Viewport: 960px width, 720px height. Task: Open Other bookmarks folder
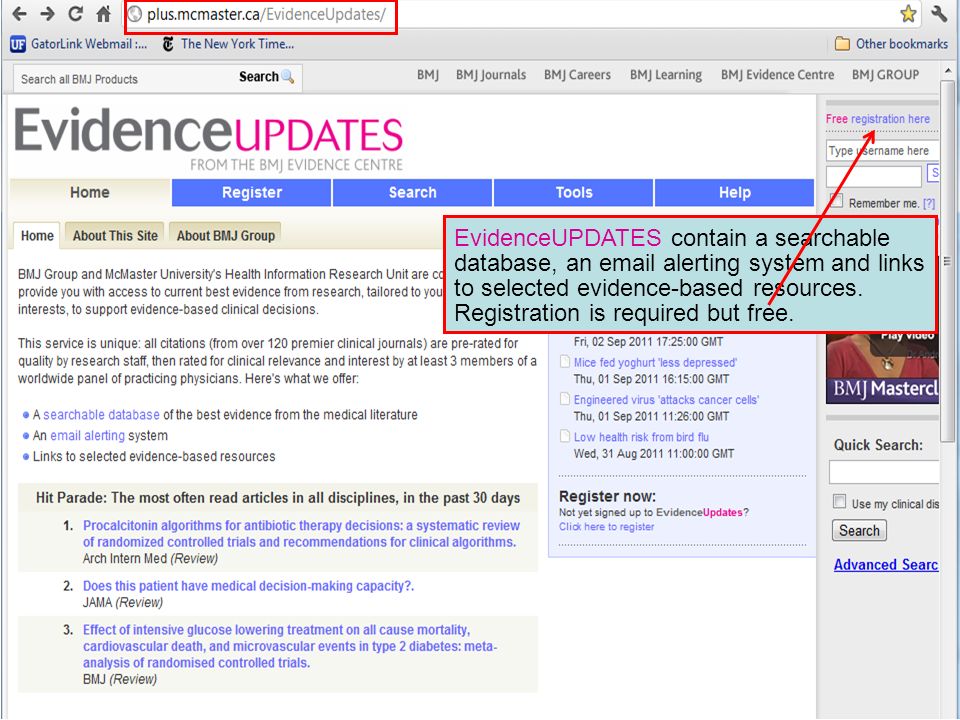891,44
